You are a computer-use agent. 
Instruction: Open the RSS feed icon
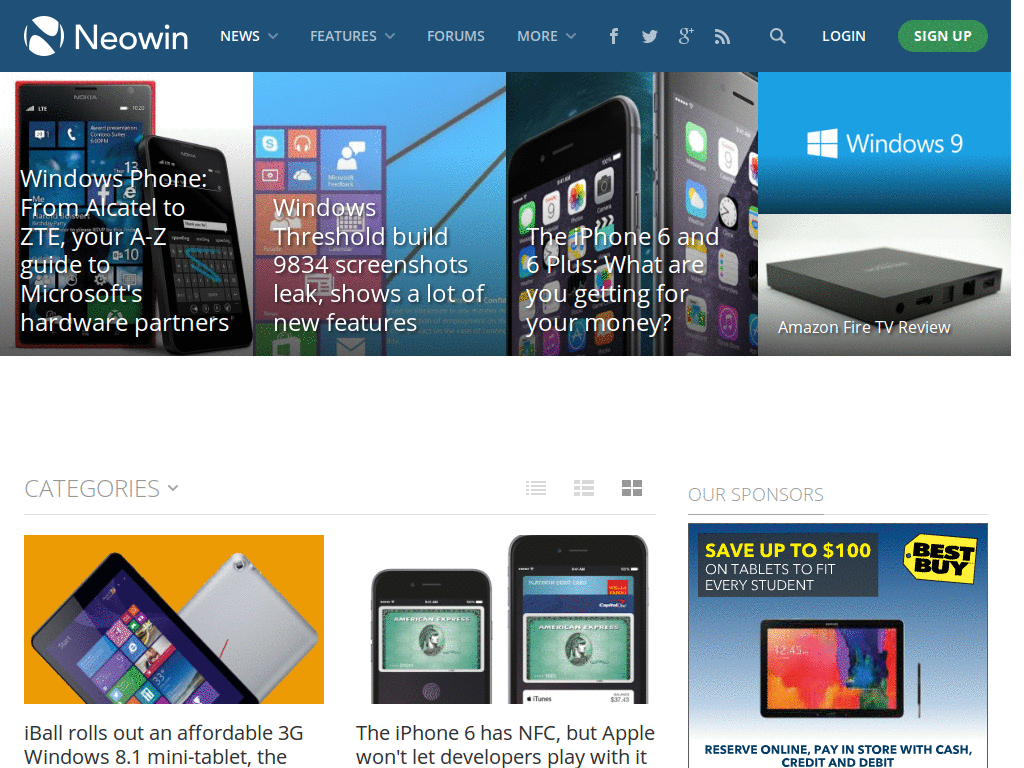[722, 37]
